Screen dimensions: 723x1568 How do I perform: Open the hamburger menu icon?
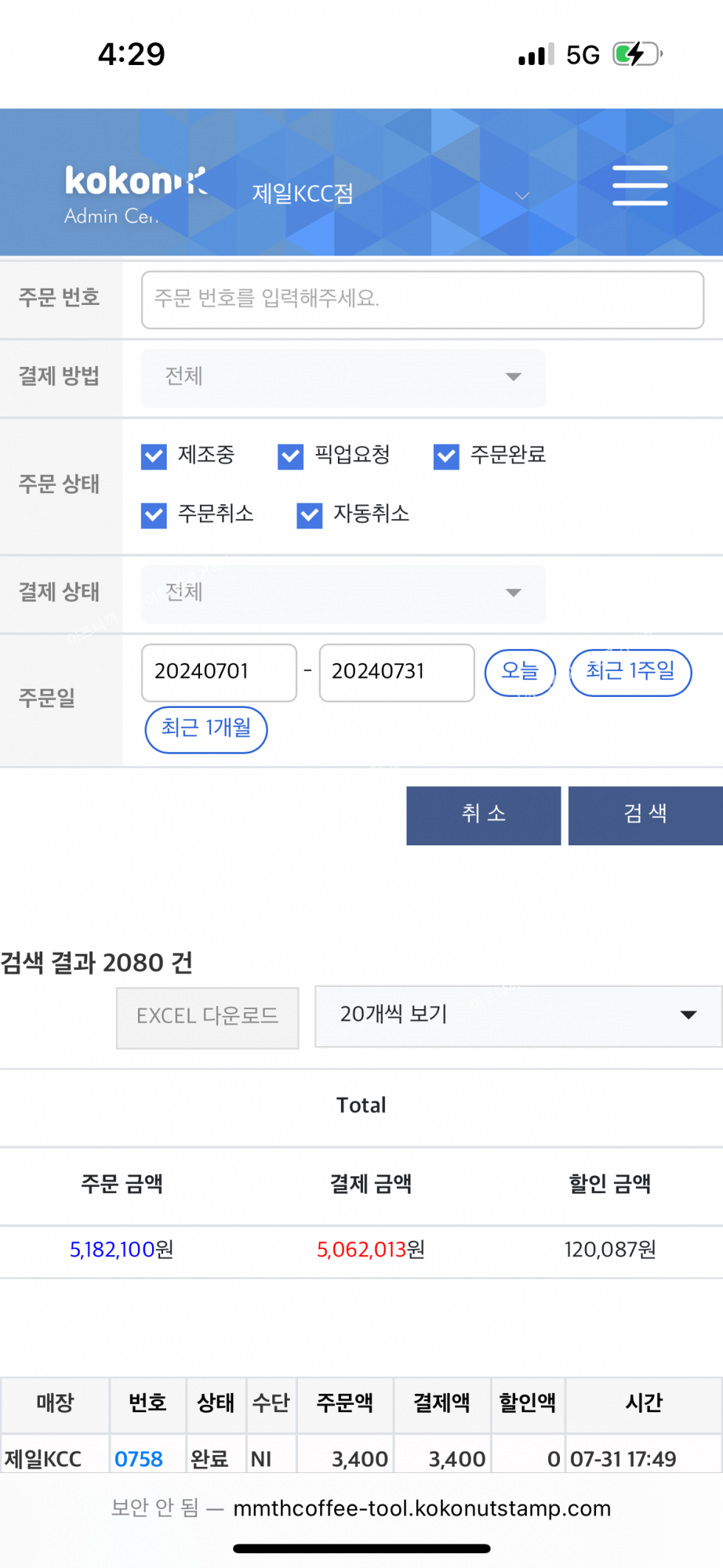click(640, 185)
